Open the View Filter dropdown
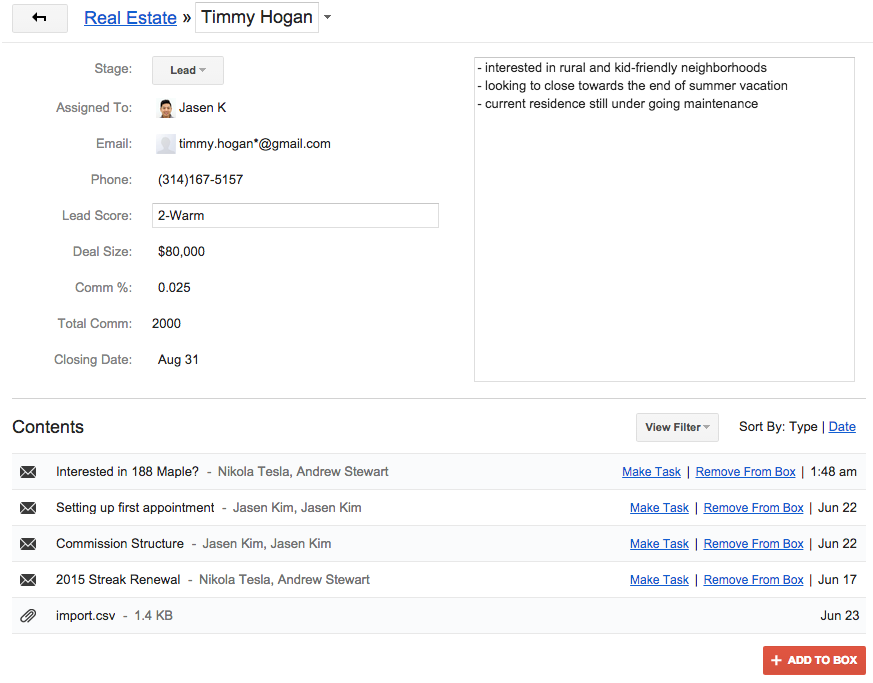This screenshot has width=873, height=683. coord(677,427)
